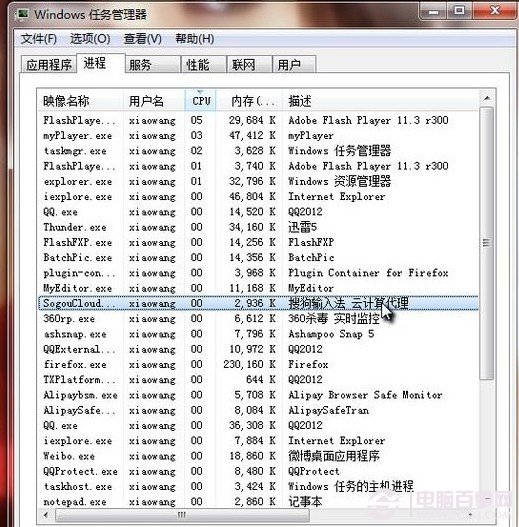This screenshot has height=527, width=519.
Task: Open the 文件(F) menu
Action: click(39, 39)
